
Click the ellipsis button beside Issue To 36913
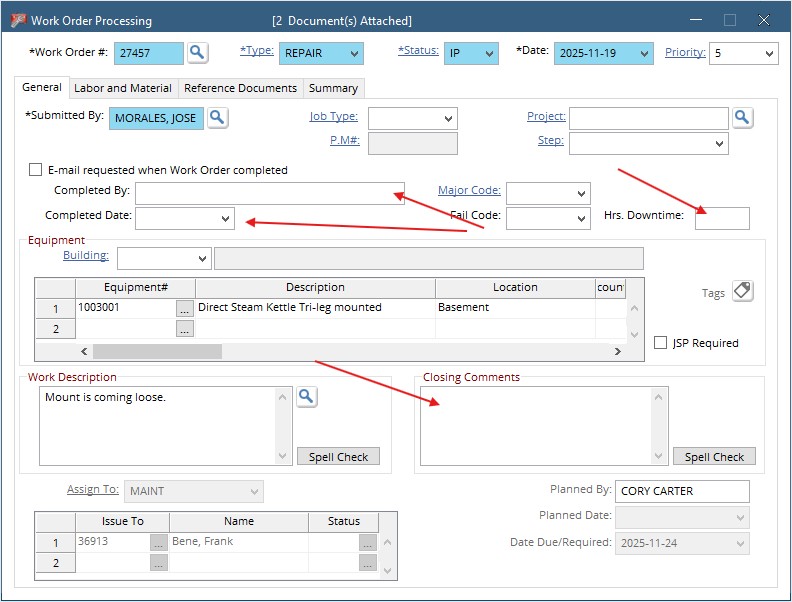(x=158, y=542)
